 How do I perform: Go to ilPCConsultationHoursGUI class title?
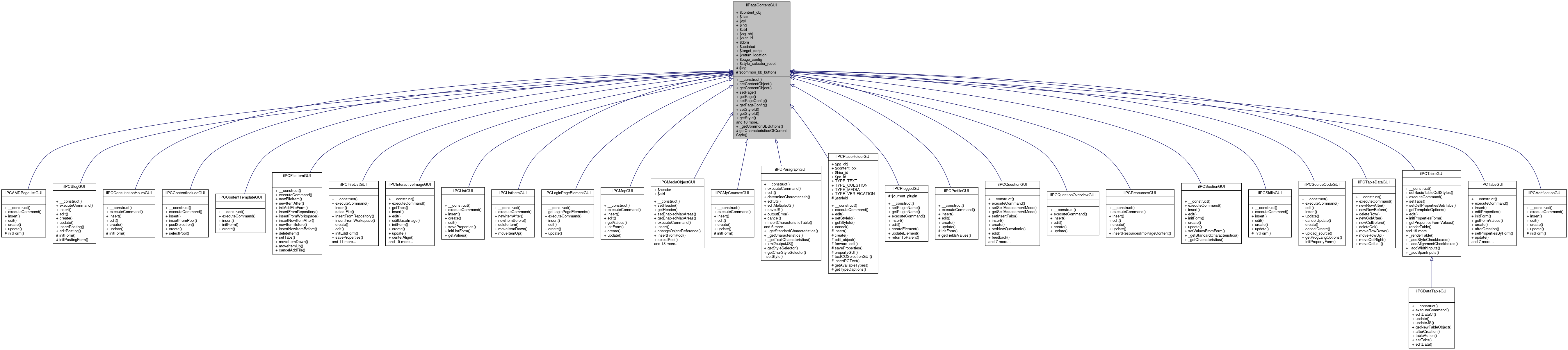(x=129, y=193)
